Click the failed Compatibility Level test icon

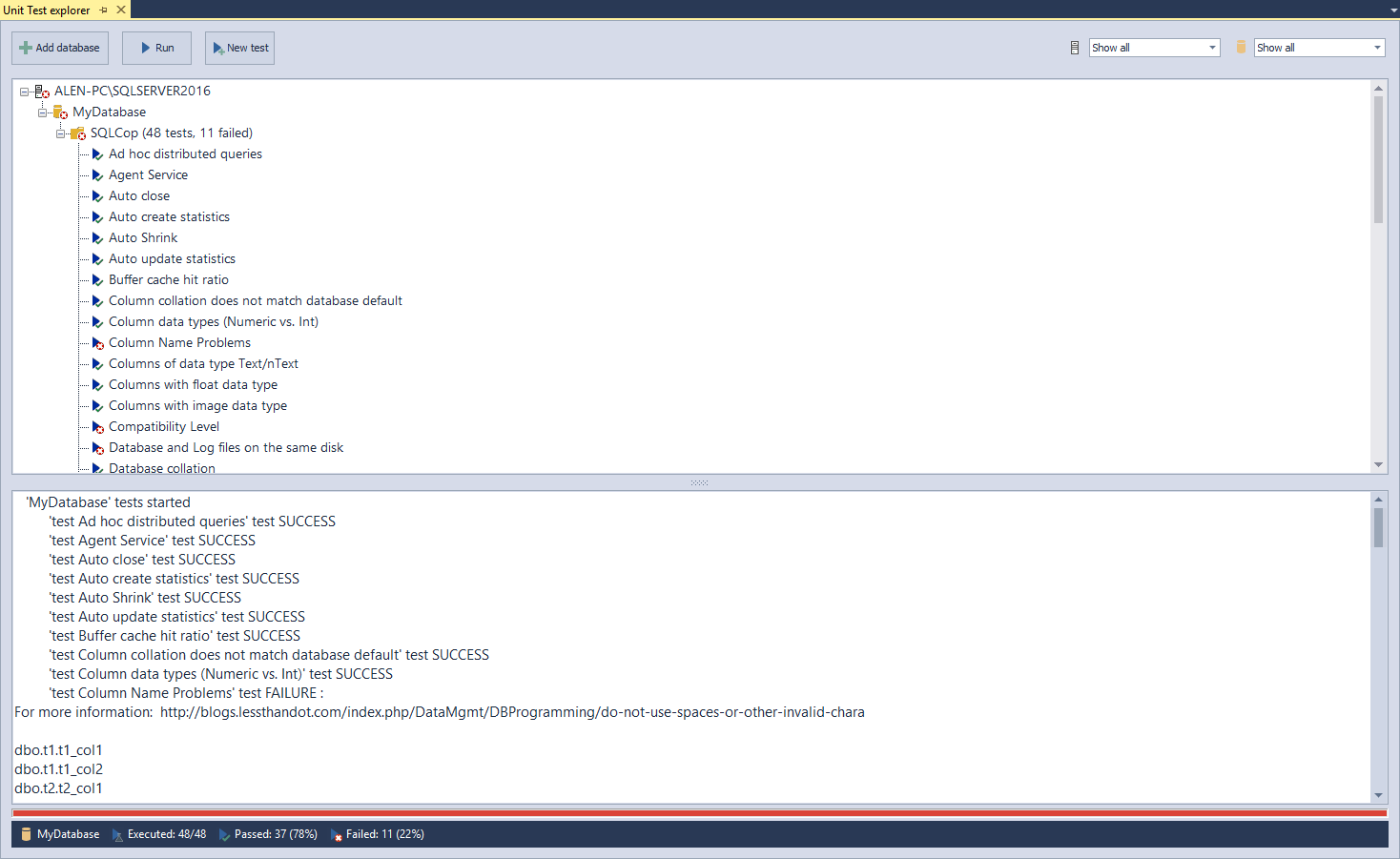pyautogui.click(x=97, y=427)
